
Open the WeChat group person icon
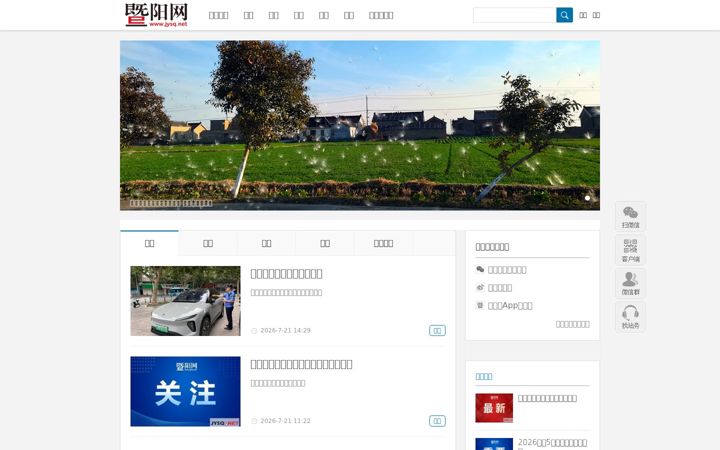[x=630, y=283]
